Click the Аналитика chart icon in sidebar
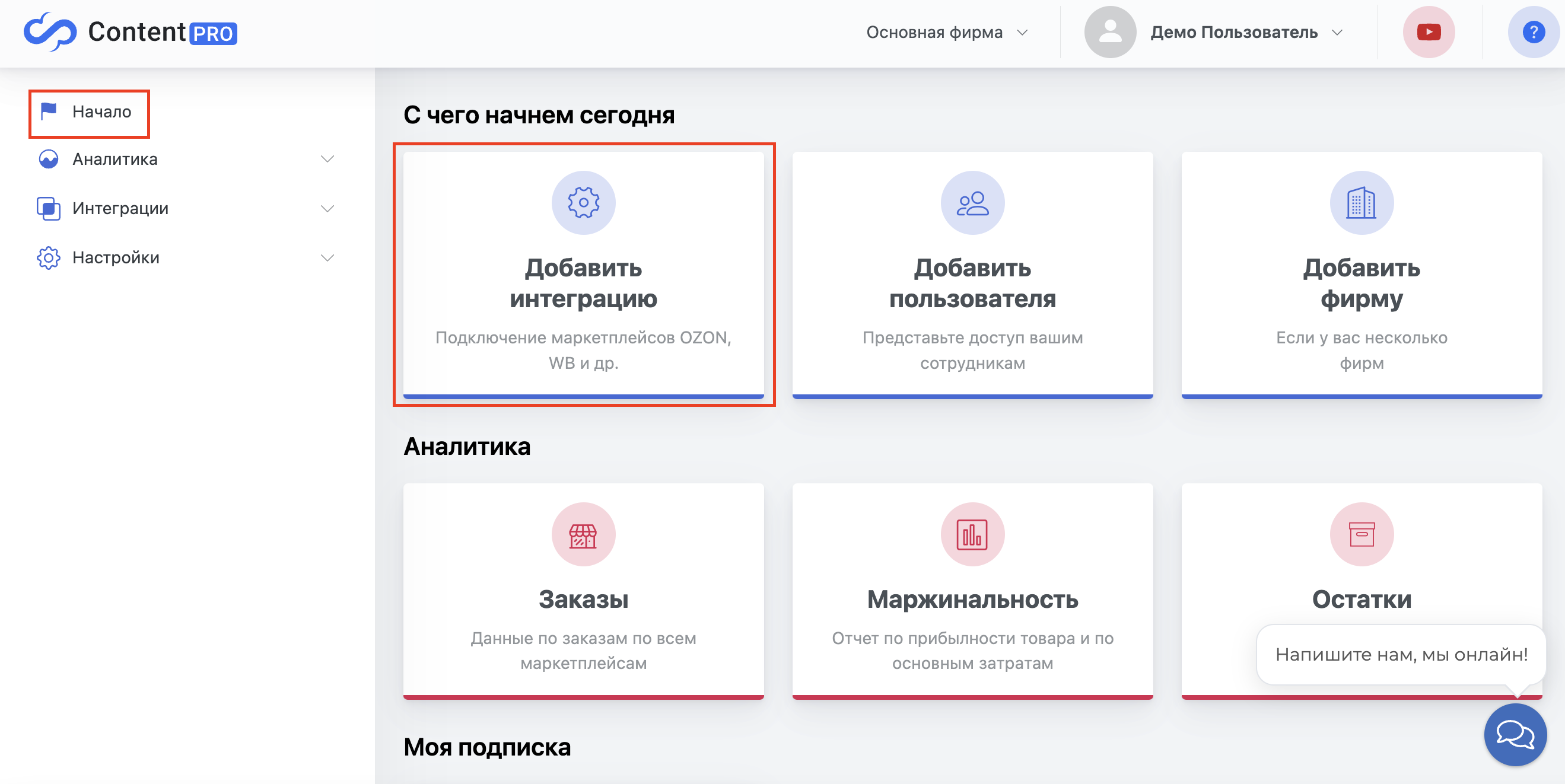 [49, 159]
